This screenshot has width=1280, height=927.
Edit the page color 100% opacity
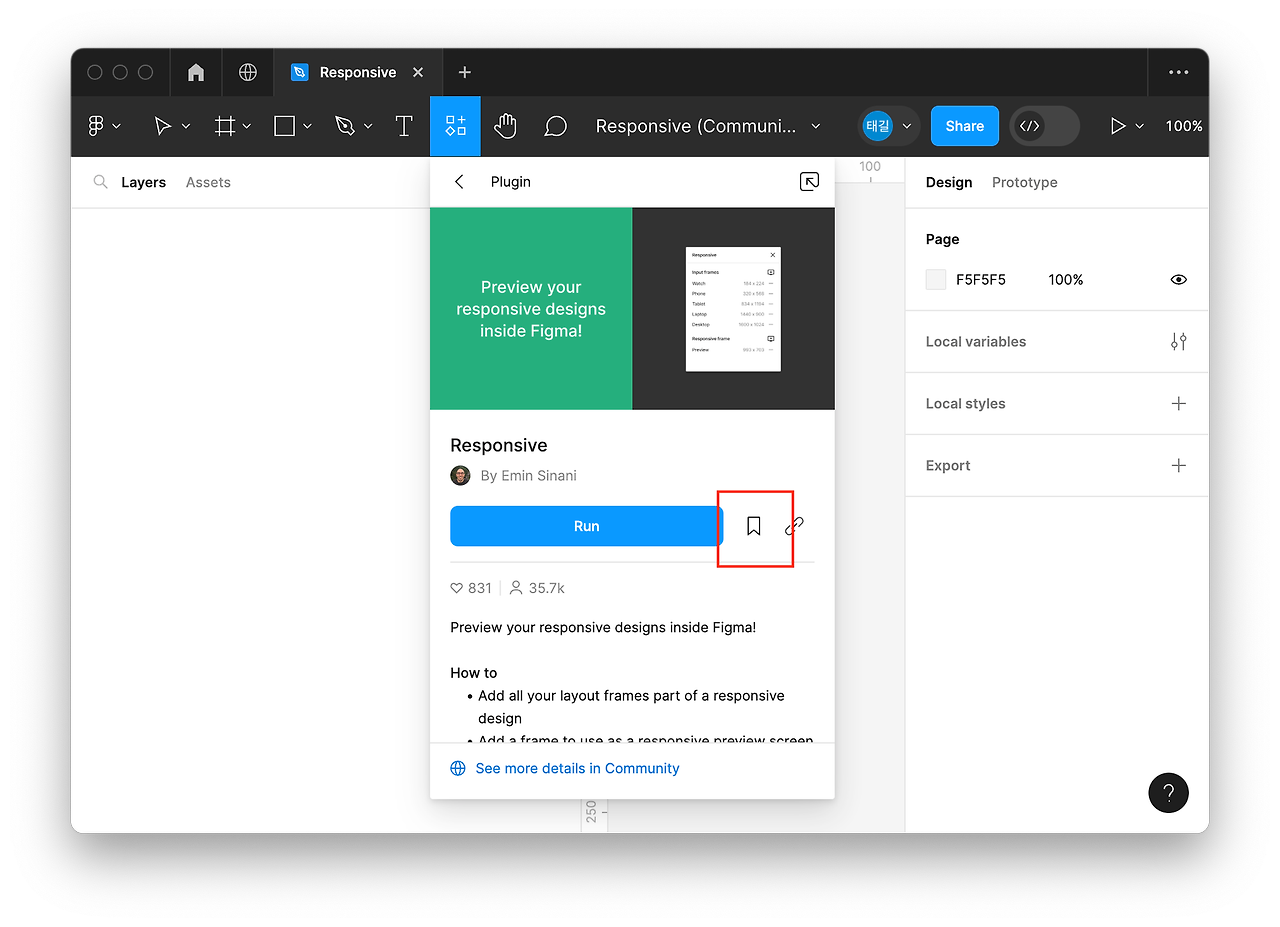point(1066,280)
